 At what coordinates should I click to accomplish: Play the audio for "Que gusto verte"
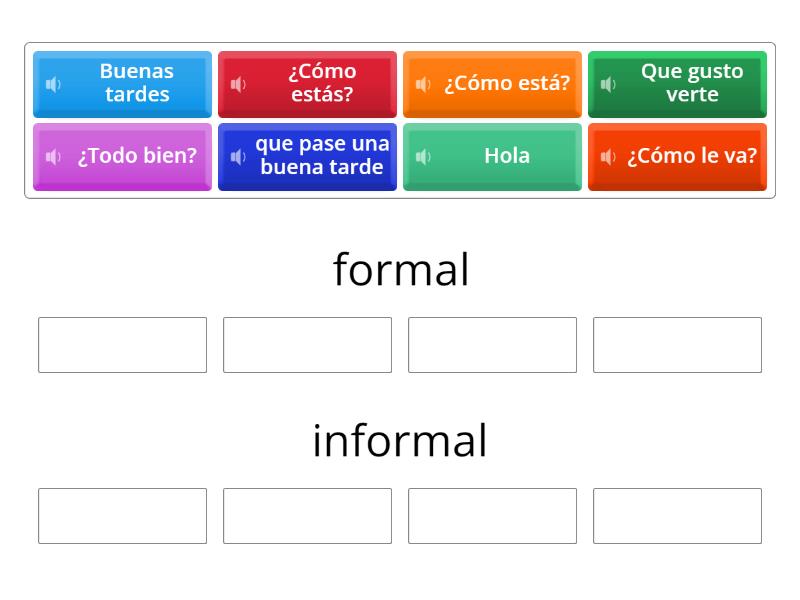(x=608, y=85)
